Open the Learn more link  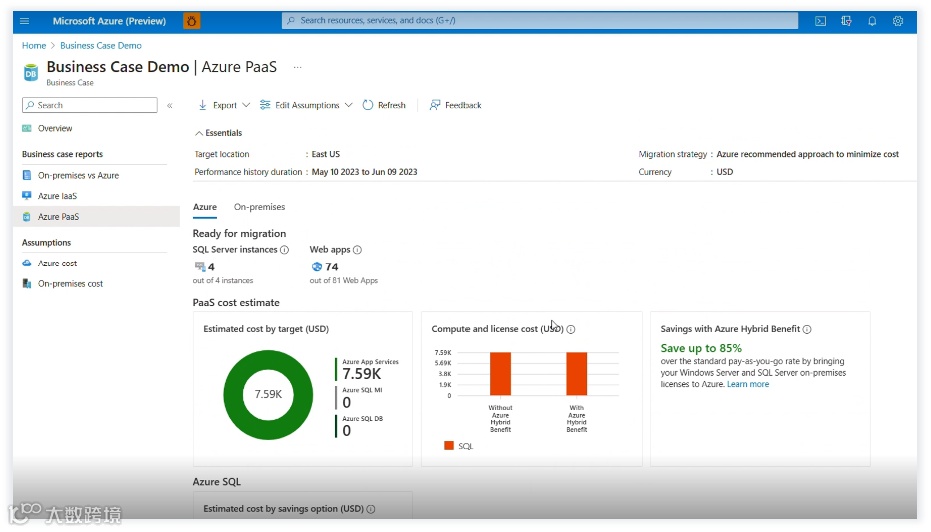click(748, 385)
